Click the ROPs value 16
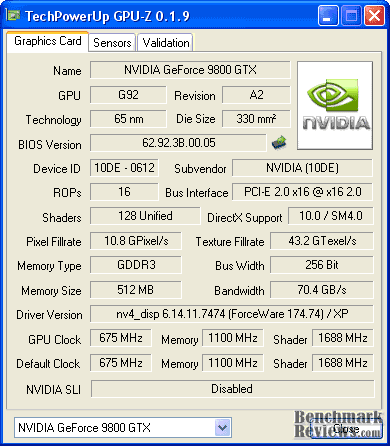Image resolution: width=390 pixels, height=446 pixels. tap(124, 192)
